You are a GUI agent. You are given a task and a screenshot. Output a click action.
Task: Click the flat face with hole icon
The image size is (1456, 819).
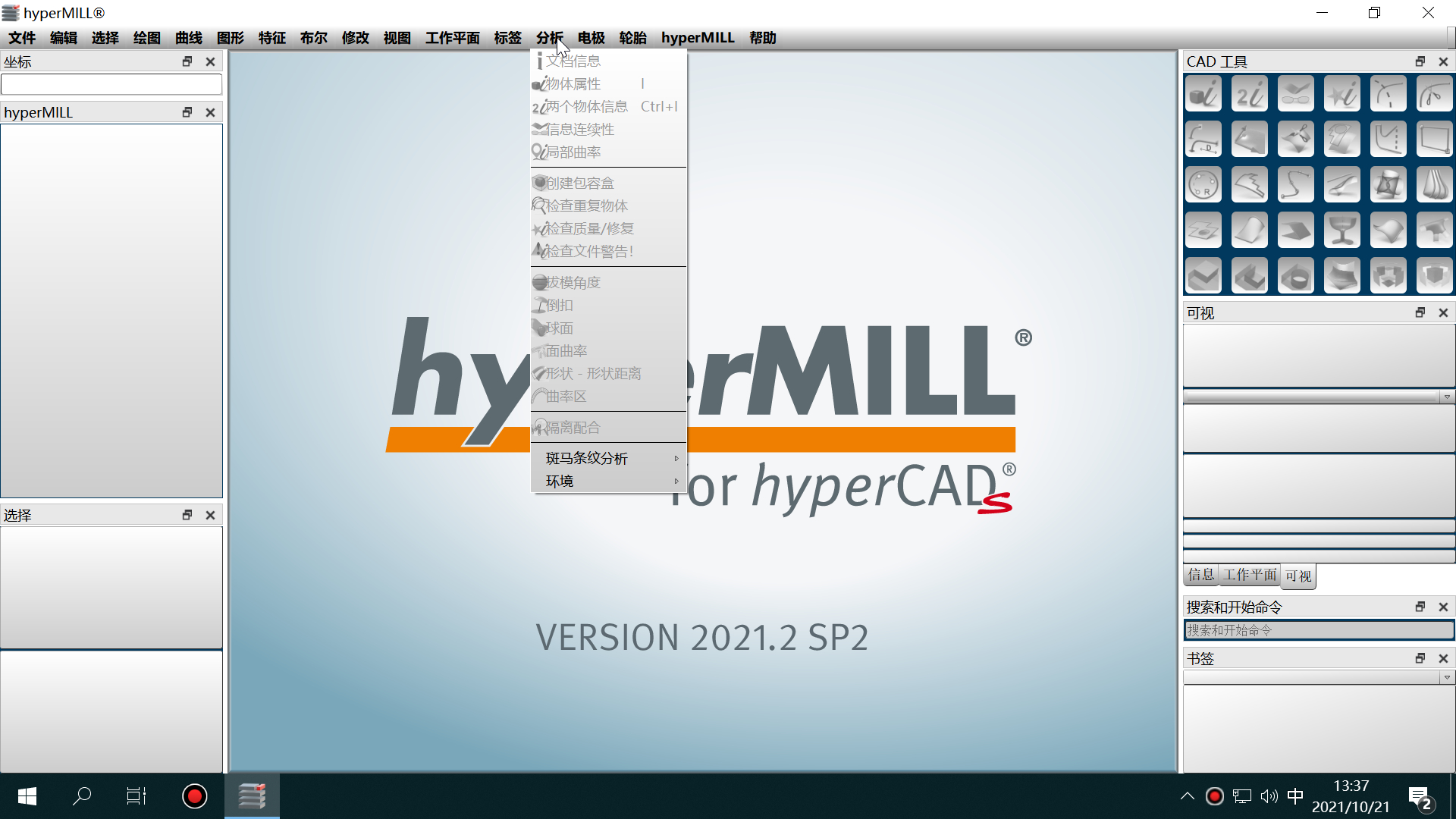pyautogui.click(x=1203, y=231)
